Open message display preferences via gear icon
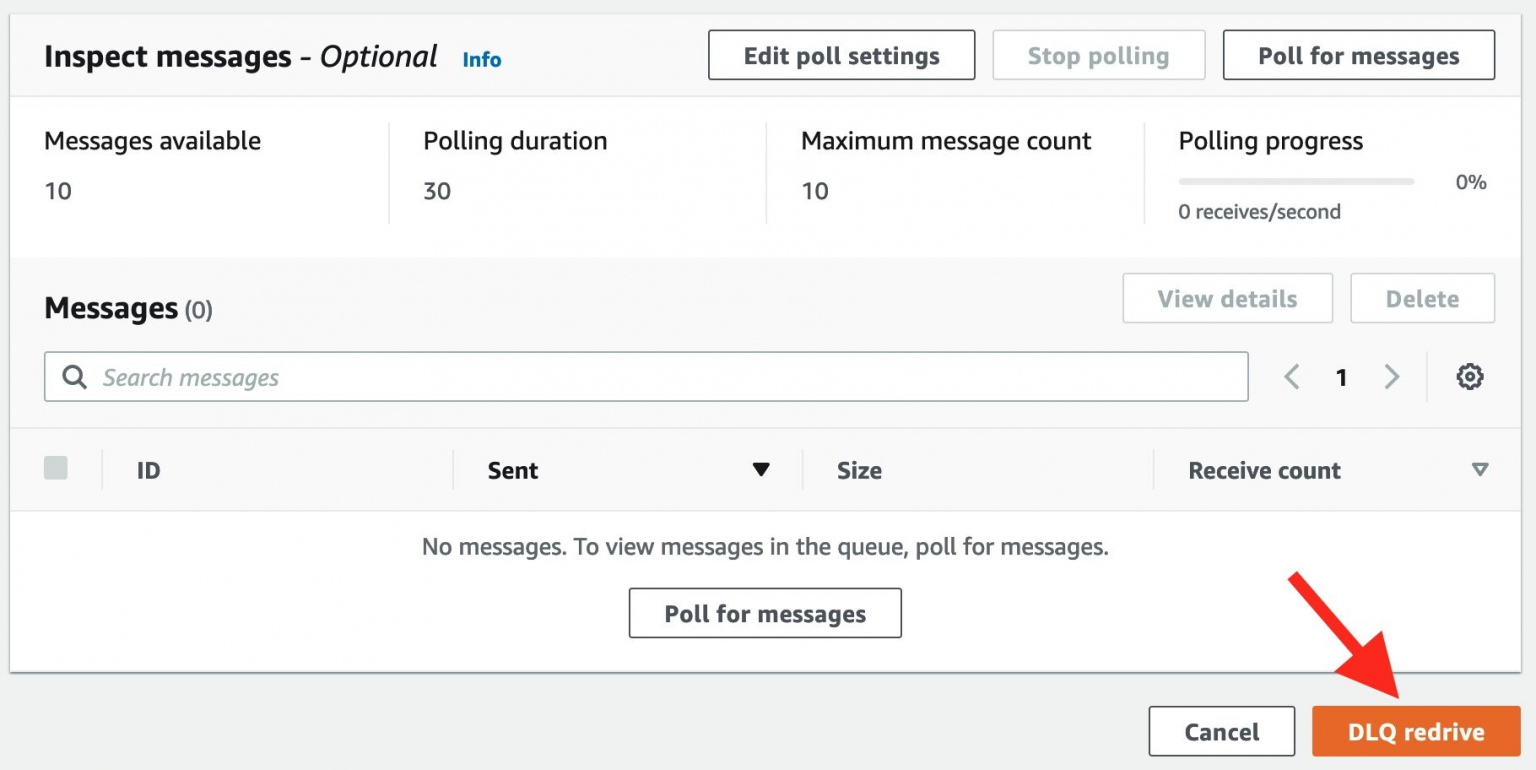Viewport: 1536px width, 770px height. (1468, 376)
